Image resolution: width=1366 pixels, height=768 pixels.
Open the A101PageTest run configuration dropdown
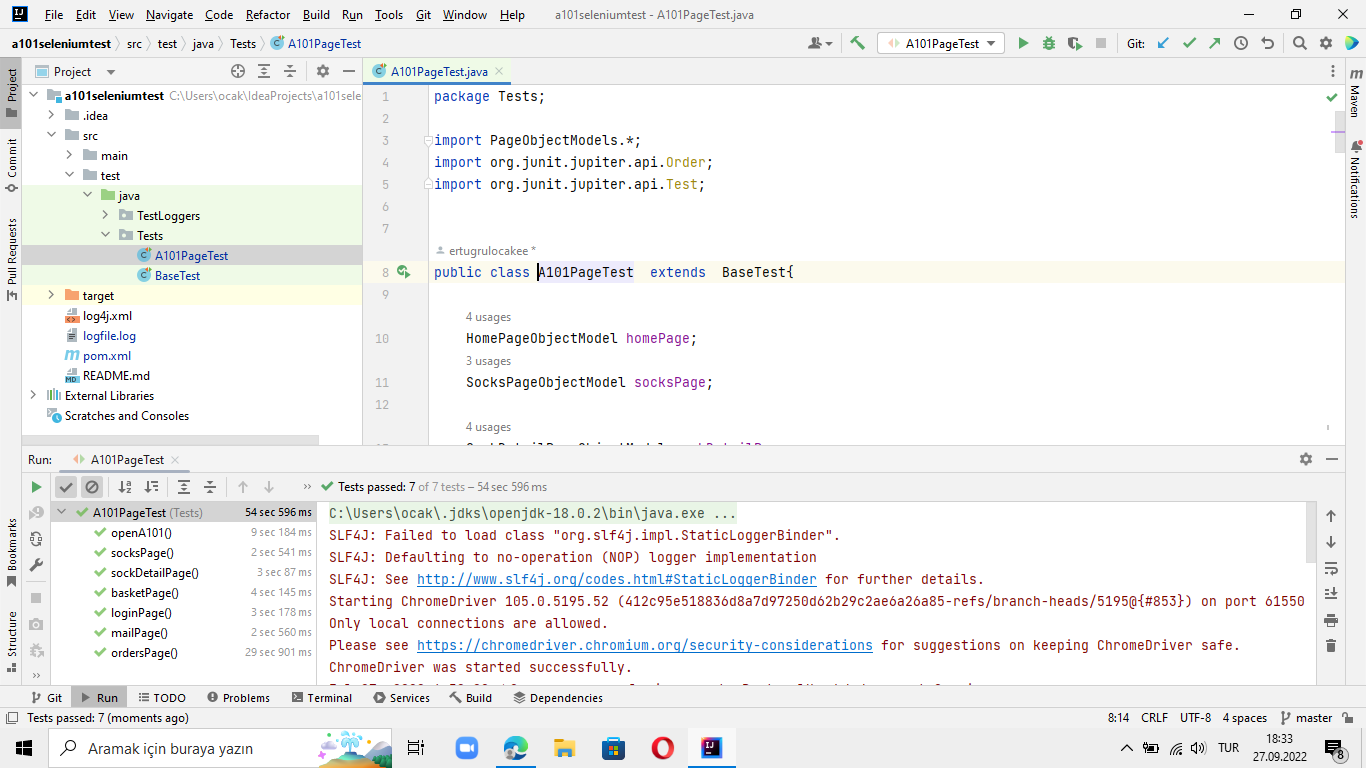(x=941, y=43)
